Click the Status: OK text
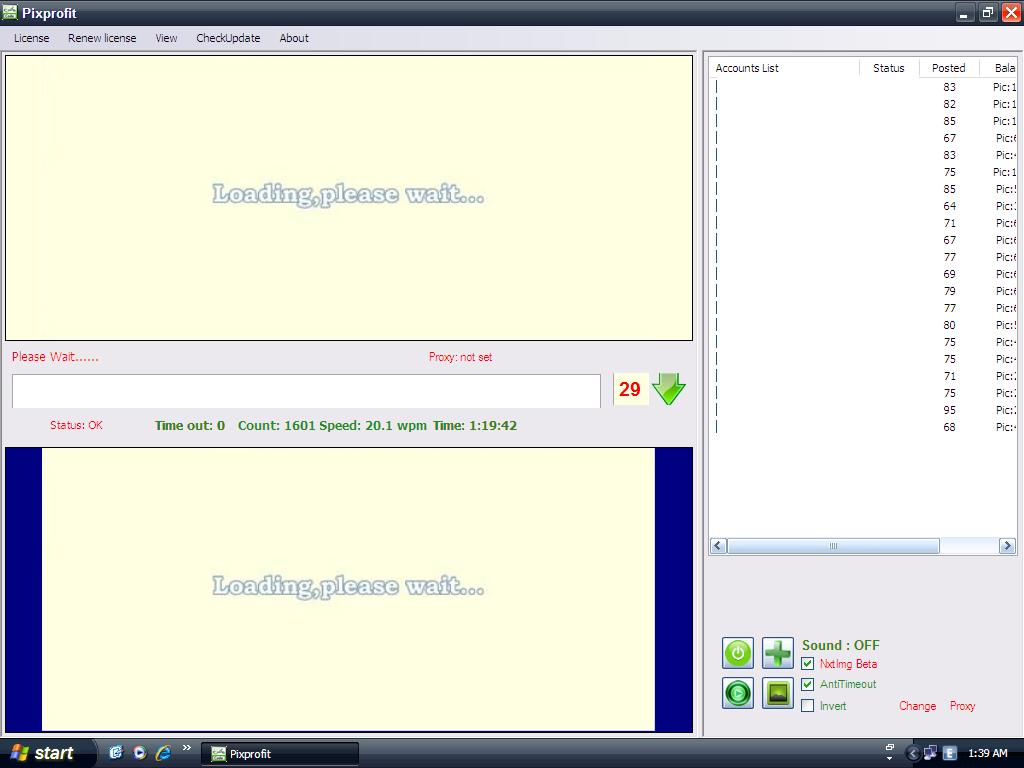The width and height of the screenshot is (1024, 768). click(x=76, y=425)
